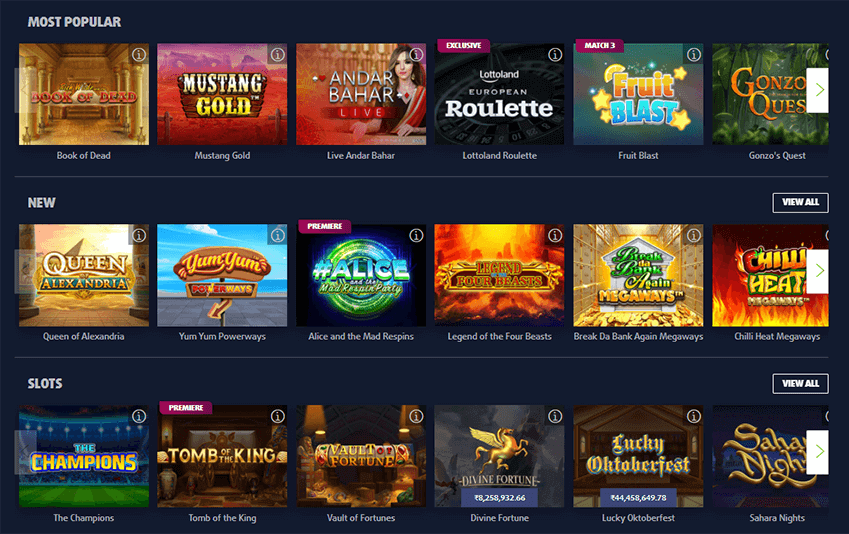
Task: Advance Most Popular carousel with right chevron
Action: pos(818,90)
